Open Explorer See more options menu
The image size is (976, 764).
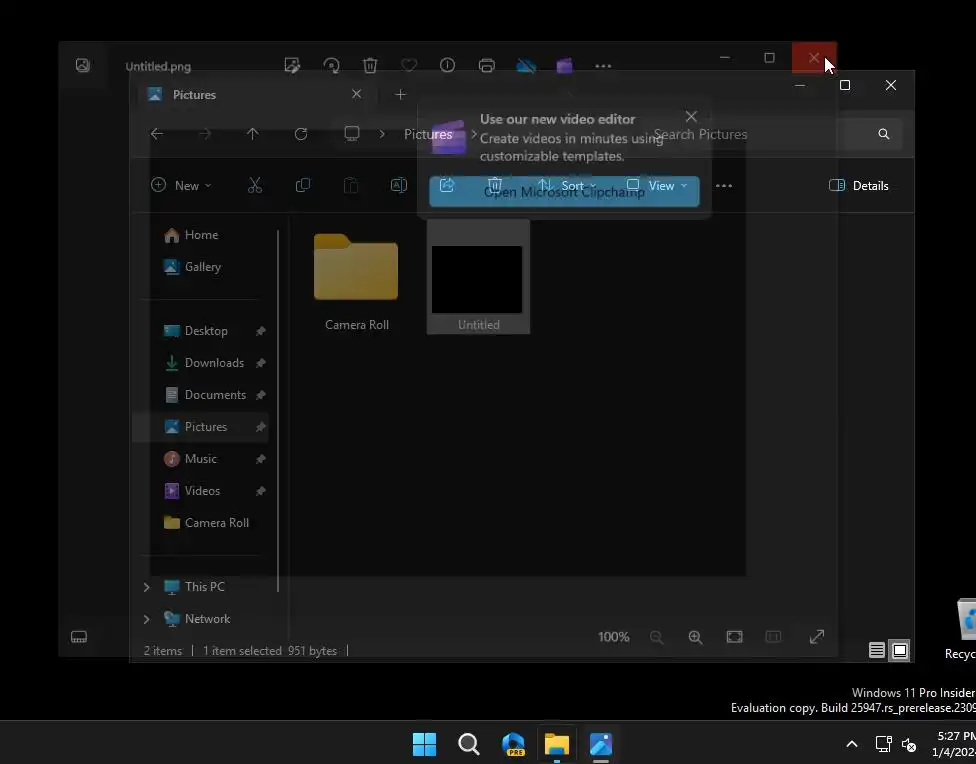(724, 186)
